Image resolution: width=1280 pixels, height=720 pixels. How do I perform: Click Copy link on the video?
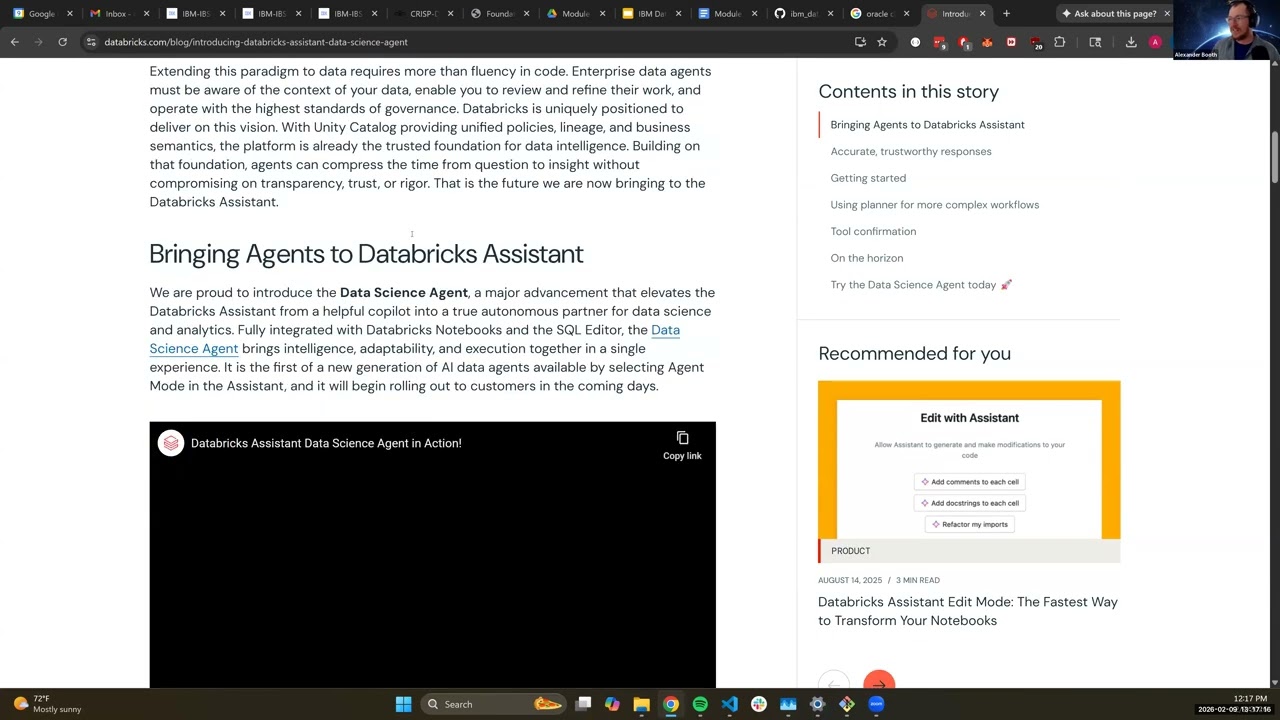(x=682, y=446)
